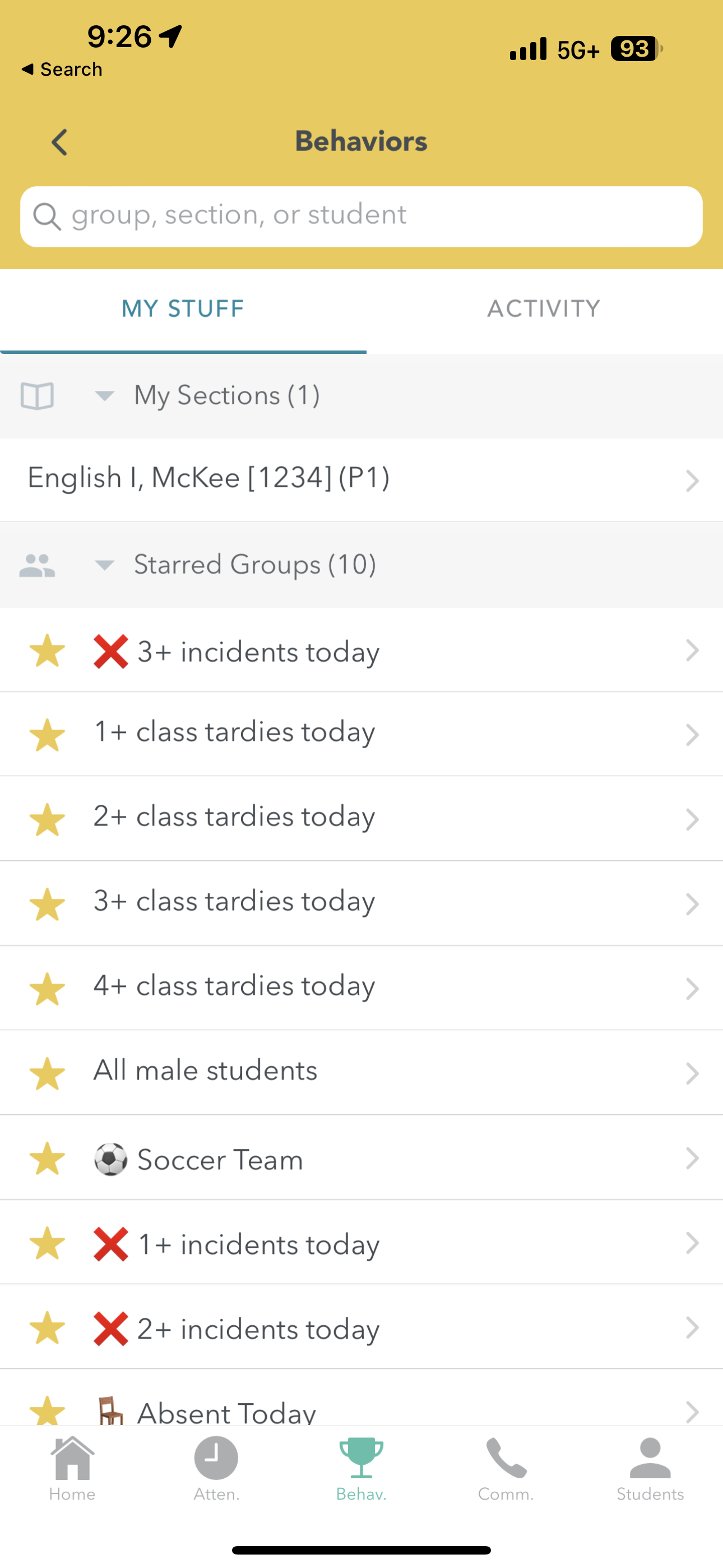This screenshot has width=723, height=1568.
Task: Open the Comm. phone icon
Action: coord(506,1459)
